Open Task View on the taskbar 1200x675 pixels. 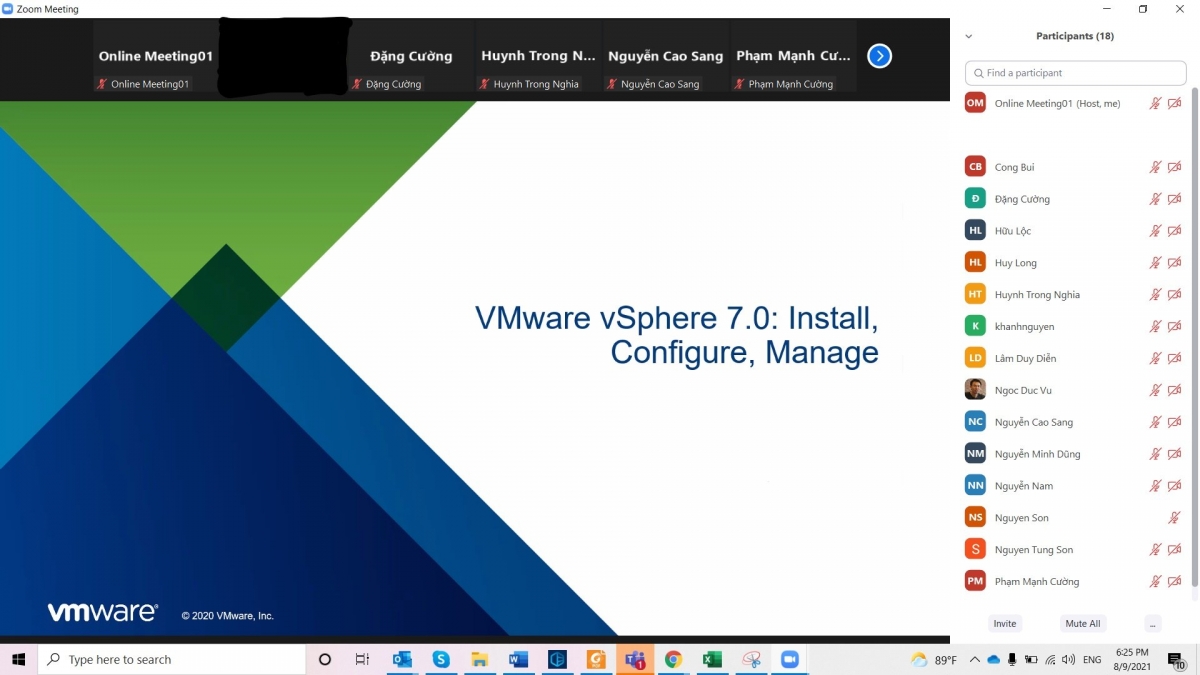pyautogui.click(x=362, y=659)
